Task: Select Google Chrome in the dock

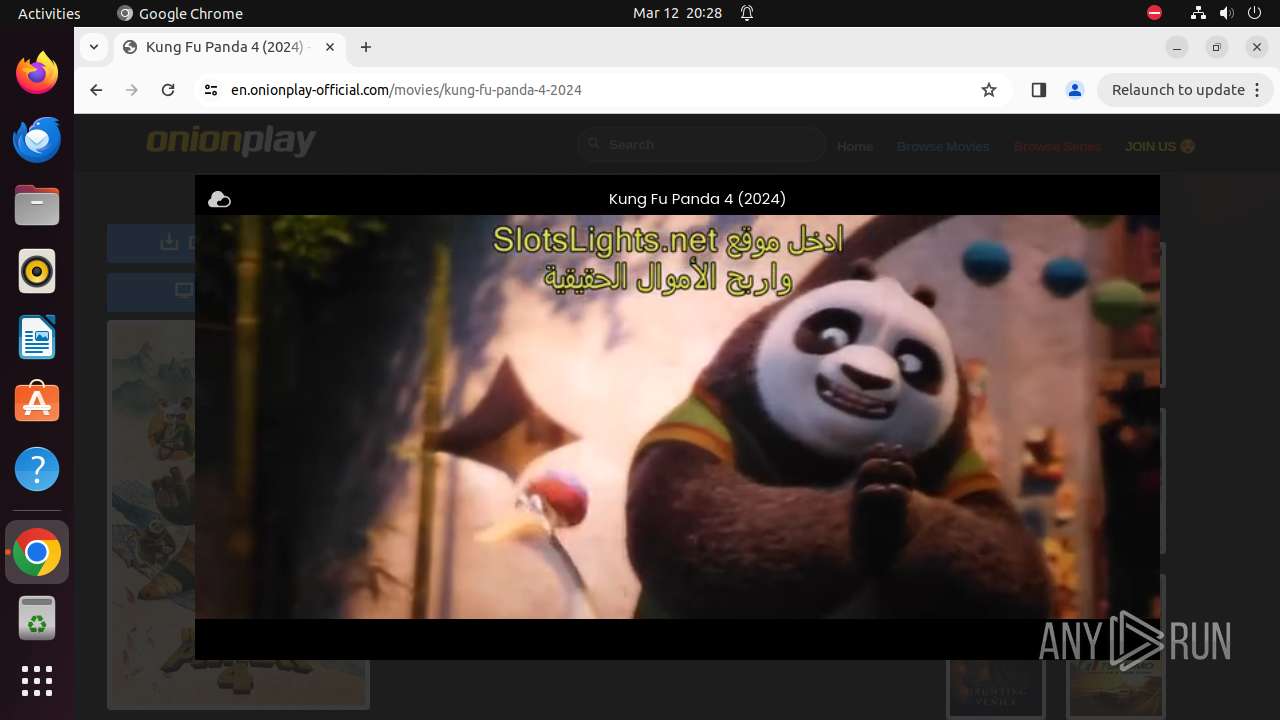Action: pyautogui.click(x=37, y=553)
